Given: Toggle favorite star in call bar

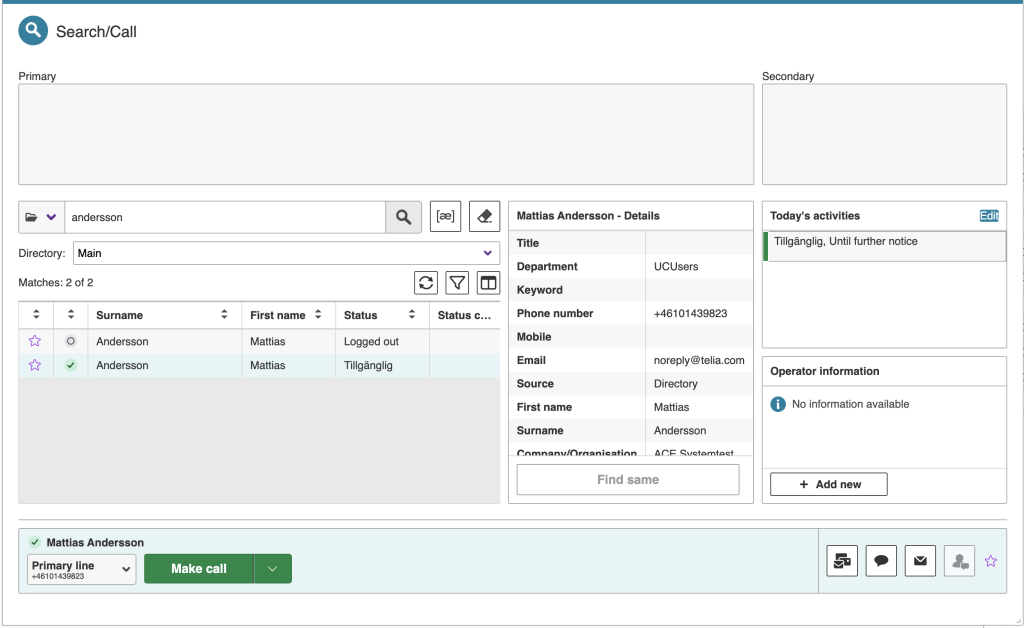Looking at the screenshot, I should (x=991, y=561).
